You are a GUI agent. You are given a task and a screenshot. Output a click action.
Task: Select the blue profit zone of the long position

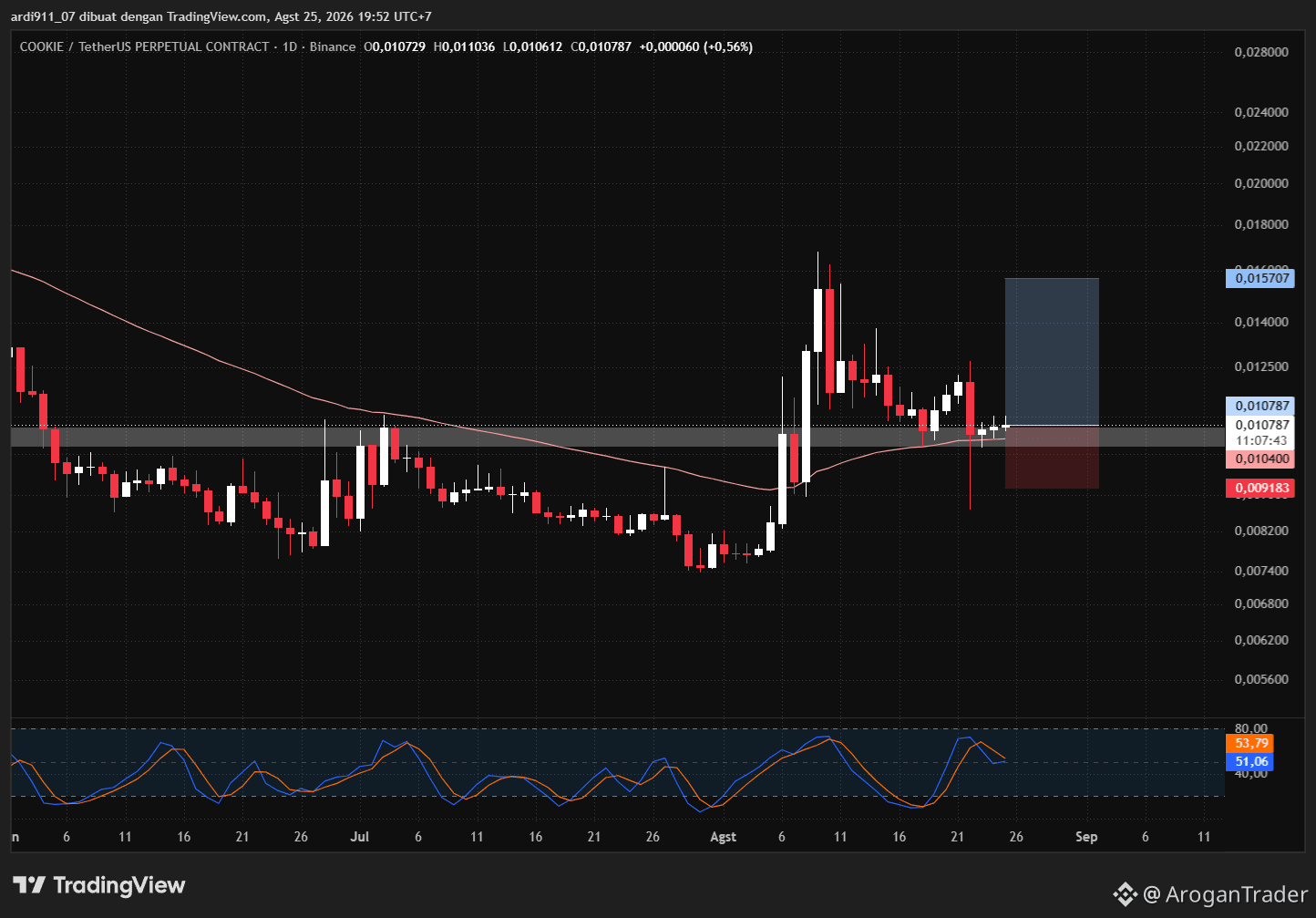1052,352
